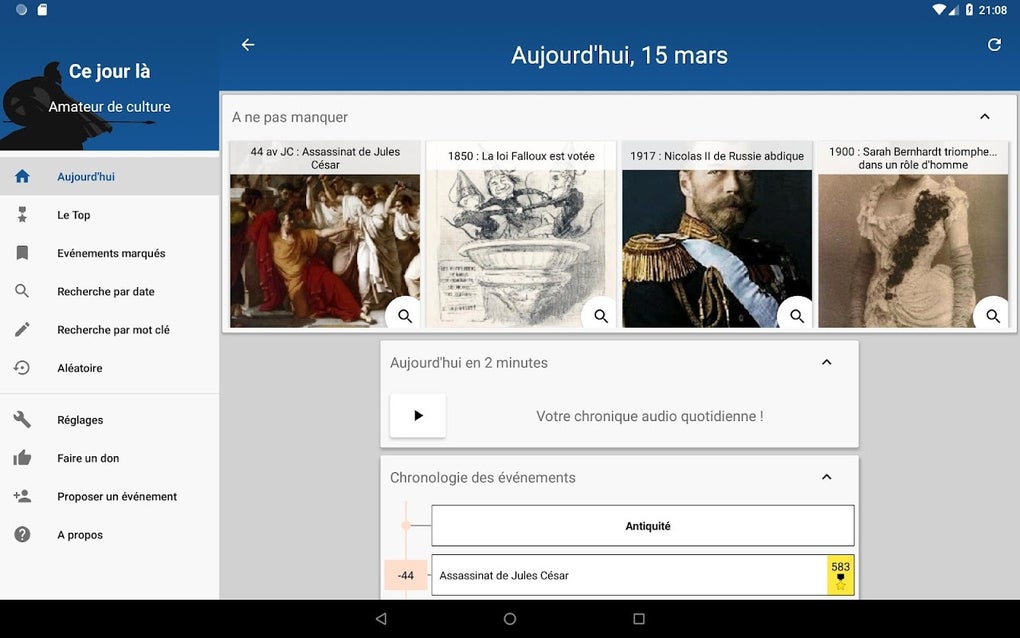Tap the Android recent apps button
The width and height of the screenshot is (1020, 638).
coord(639,618)
